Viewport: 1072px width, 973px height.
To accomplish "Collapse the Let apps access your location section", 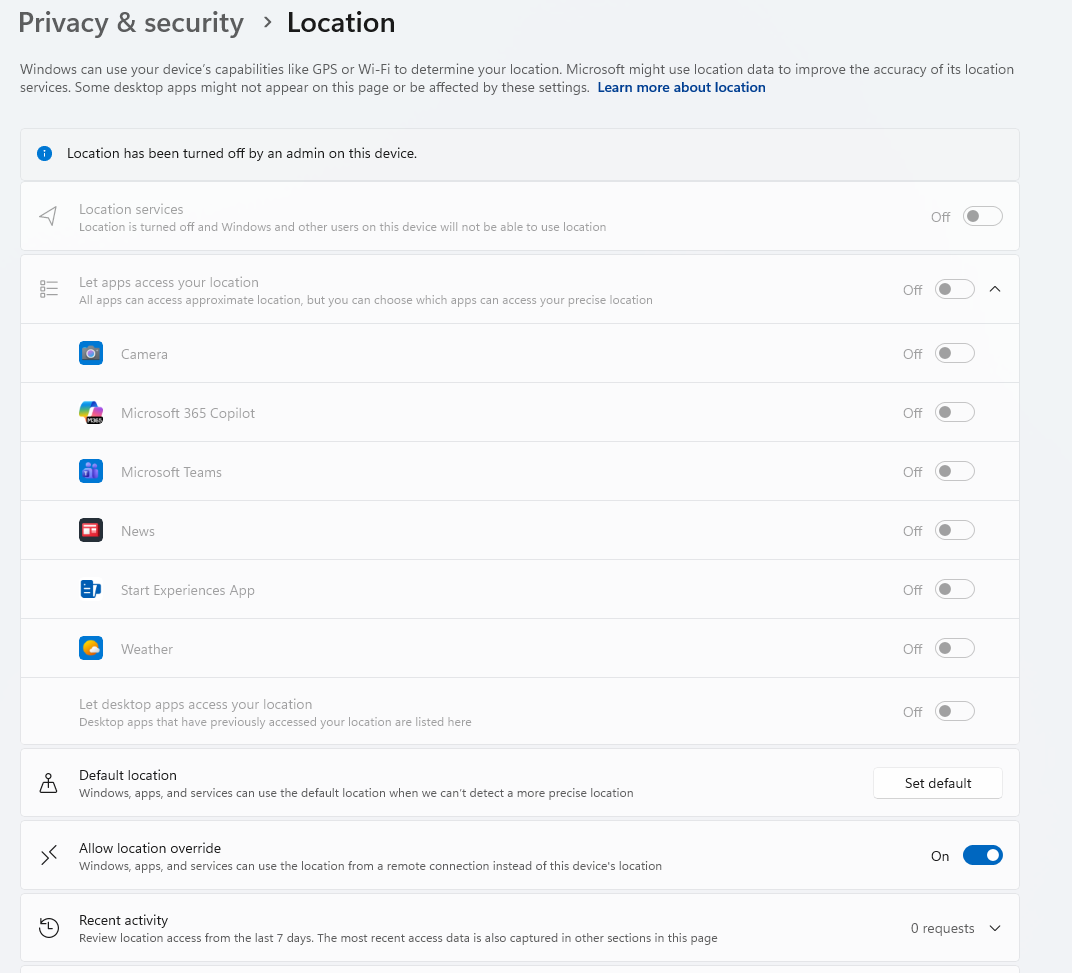I will point(995,289).
